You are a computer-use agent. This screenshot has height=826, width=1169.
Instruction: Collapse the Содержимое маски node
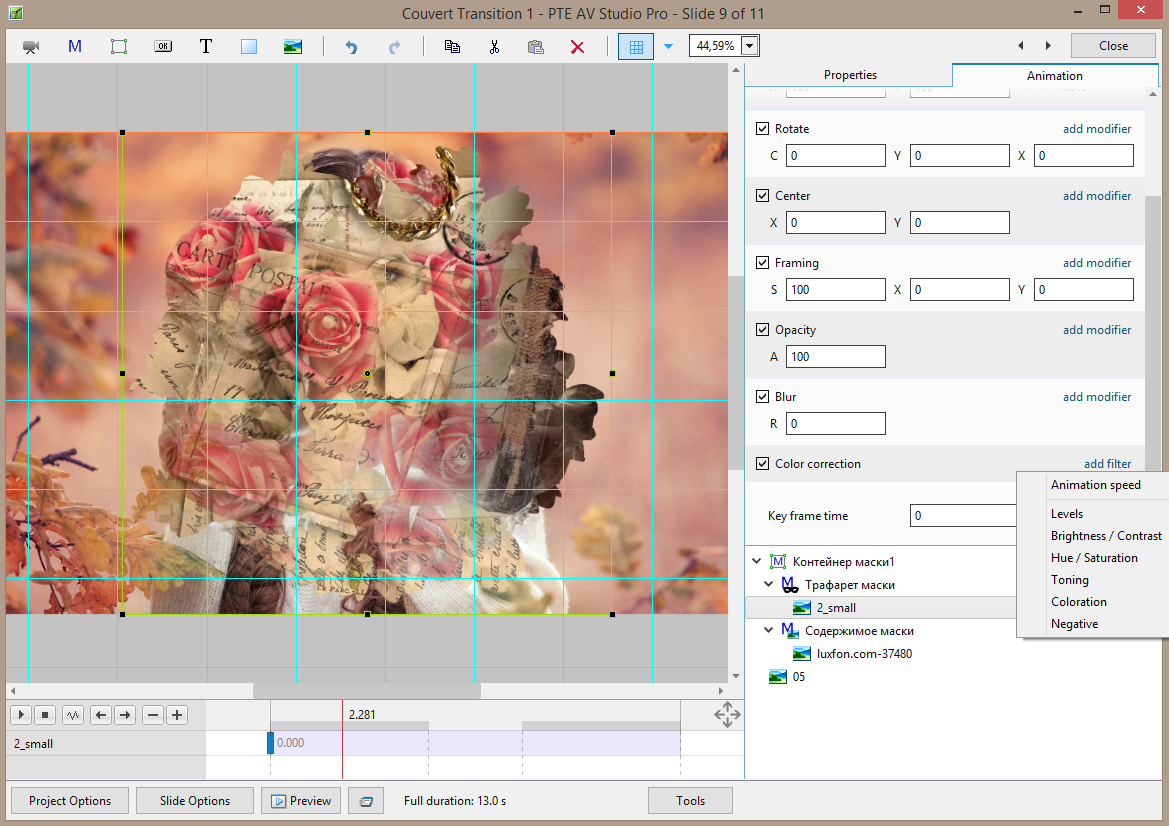(768, 631)
